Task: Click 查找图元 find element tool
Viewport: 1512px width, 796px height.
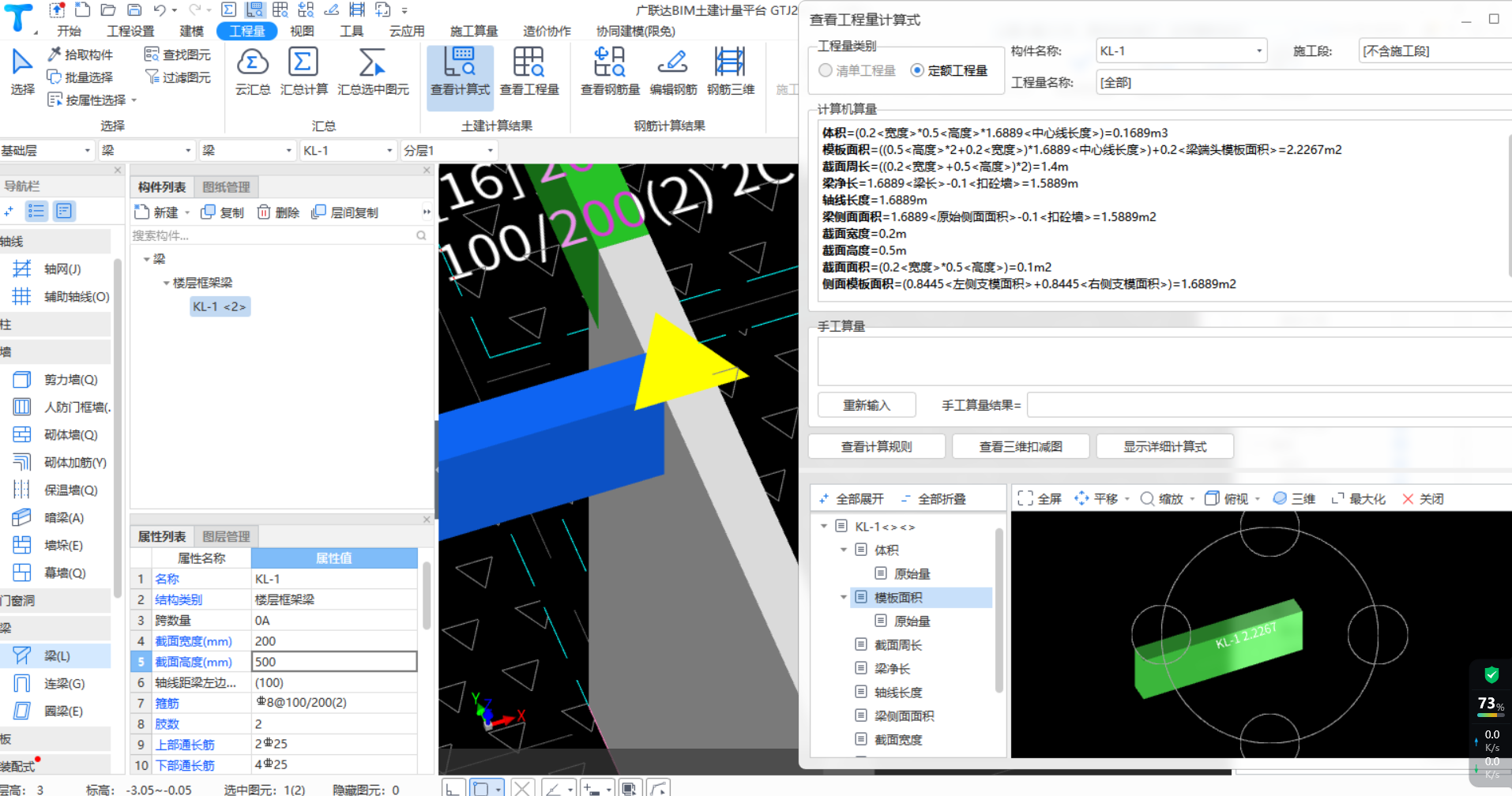Action: [178, 54]
